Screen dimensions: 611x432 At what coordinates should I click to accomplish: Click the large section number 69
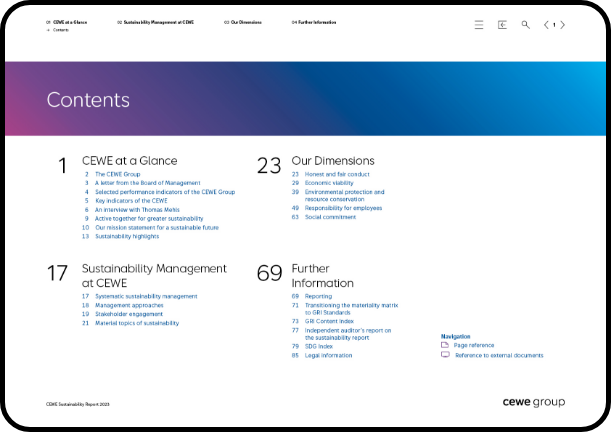[269, 273]
